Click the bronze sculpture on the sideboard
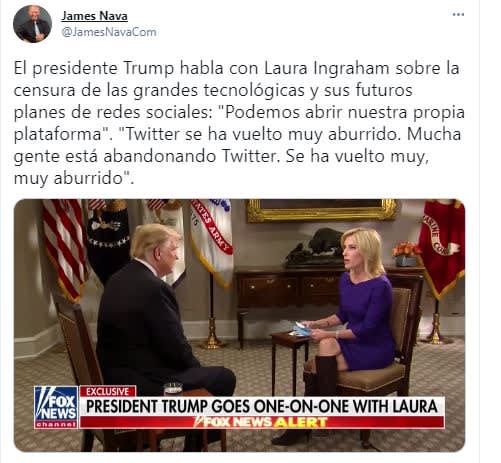This screenshot has width=501, height=463. 315,248
